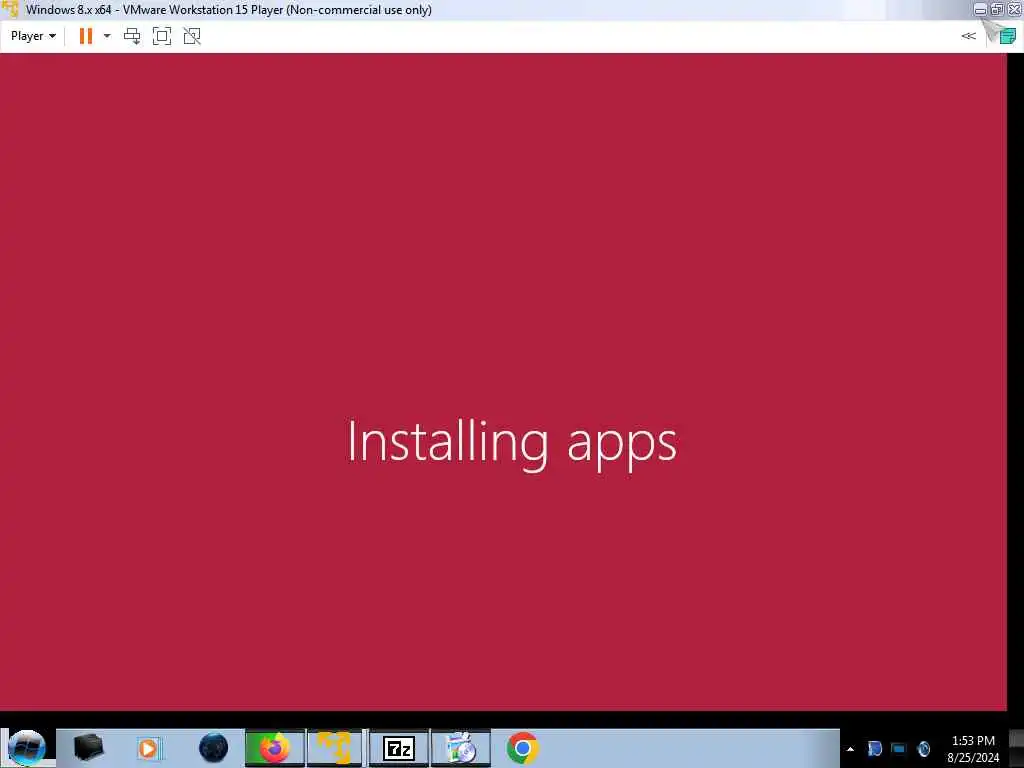
Task: Toggle VMware Unity mode
Action: tap(192, 36)
